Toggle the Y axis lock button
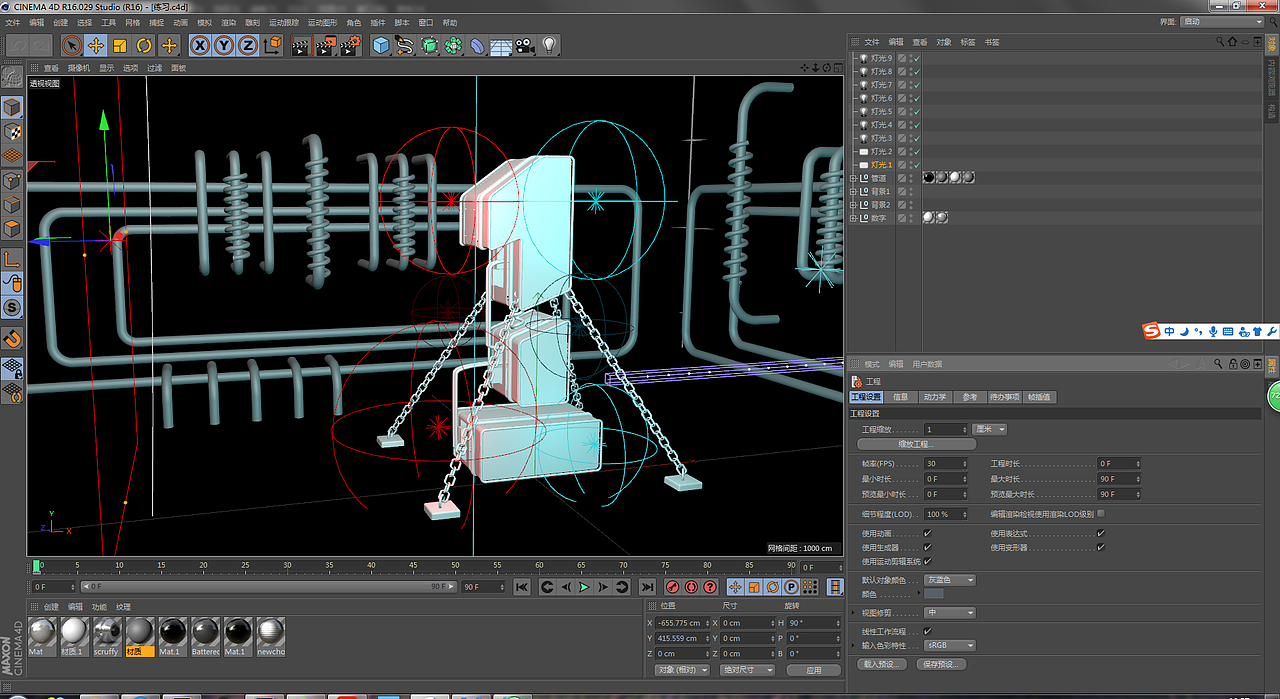 point(222,45)
